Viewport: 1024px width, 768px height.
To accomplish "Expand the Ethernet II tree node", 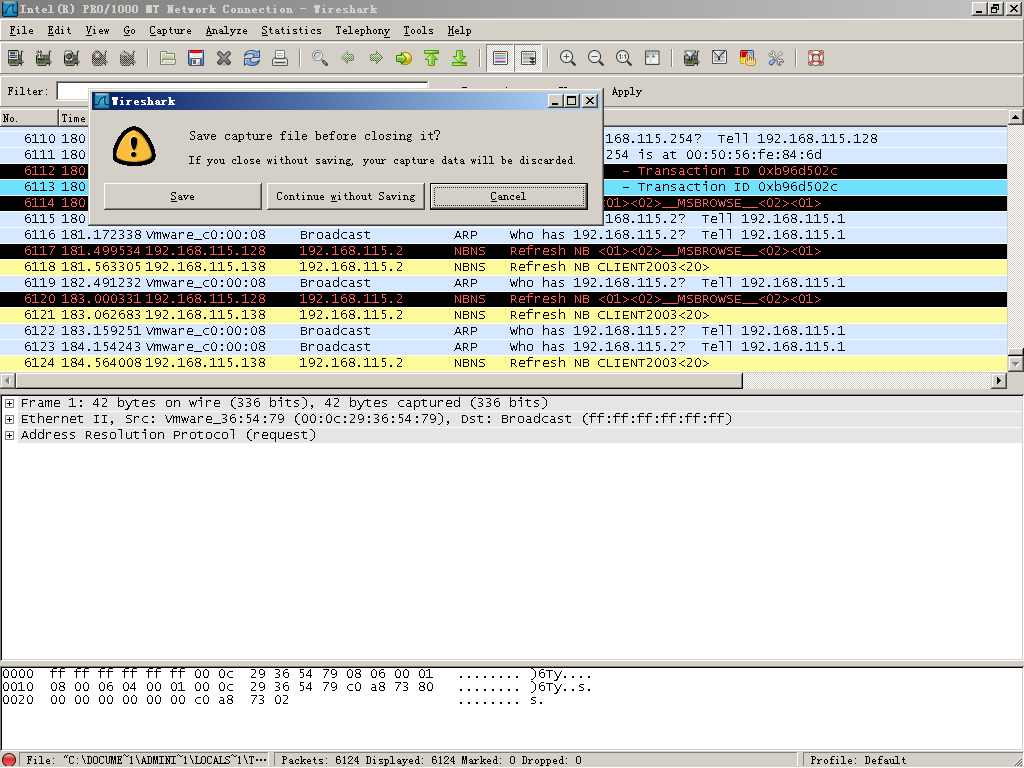I will click(9, 419).
